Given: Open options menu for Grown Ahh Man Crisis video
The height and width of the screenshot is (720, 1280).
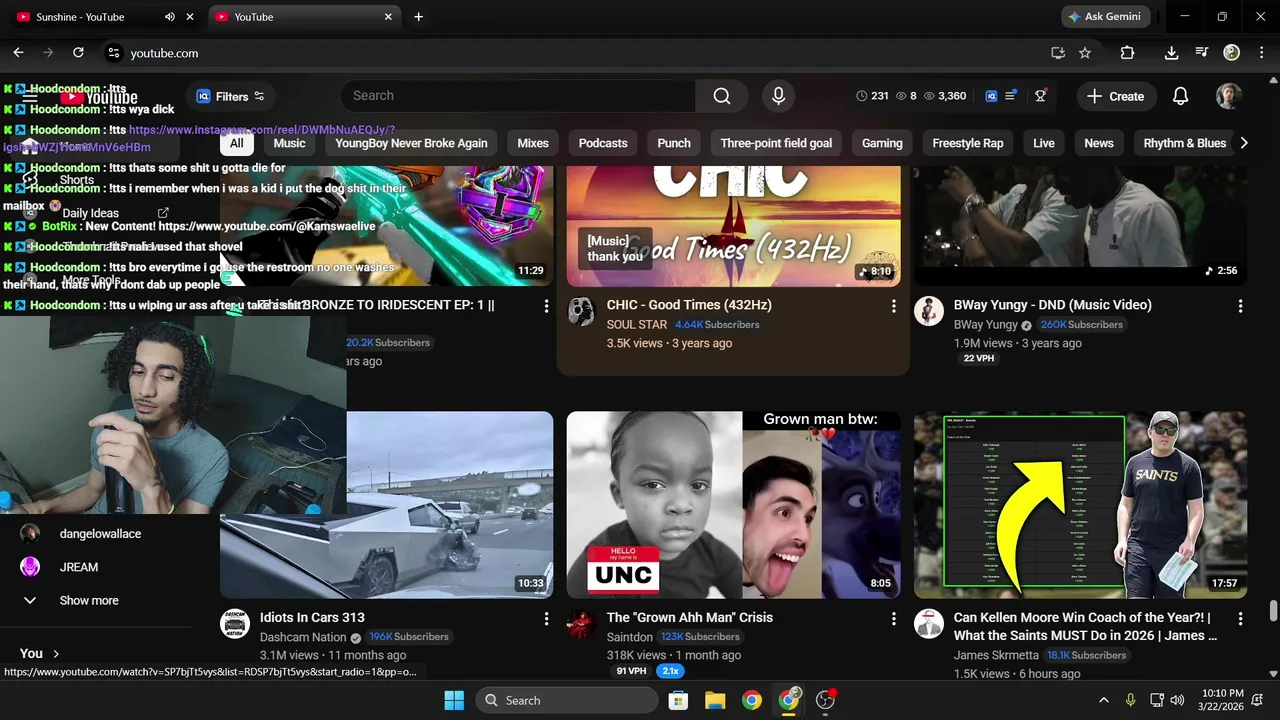Looking at the screenshot, I should point(893,619).
